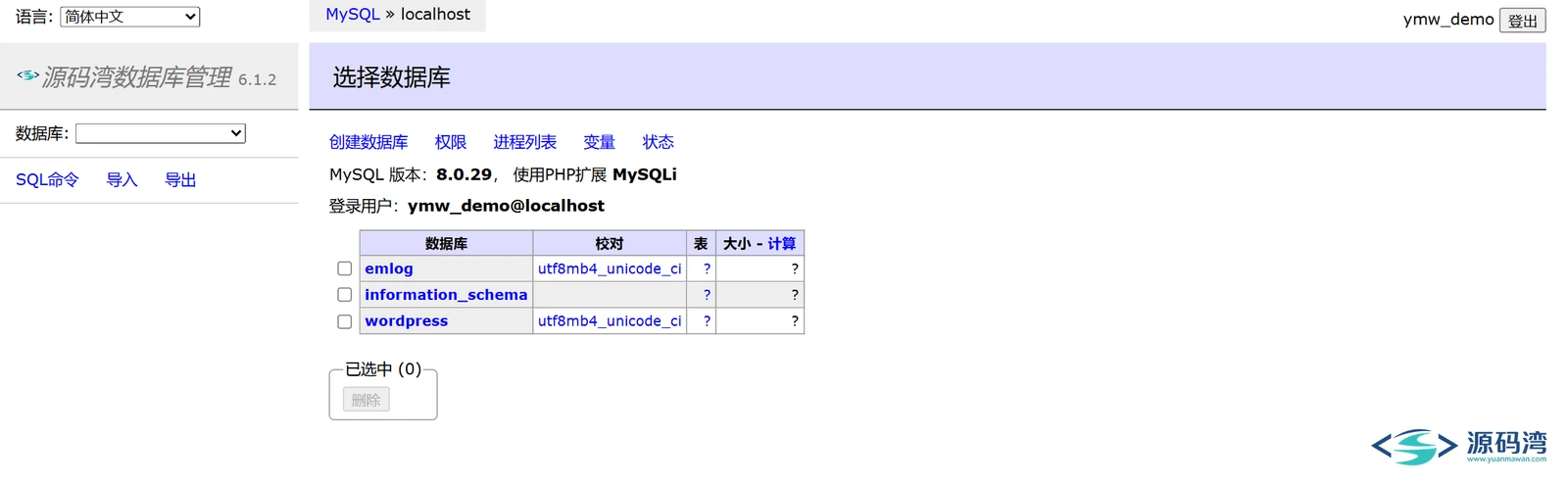Click the MySQL breadcrumb link
This screenshot has width=1568, height=485.
(353, 15)
